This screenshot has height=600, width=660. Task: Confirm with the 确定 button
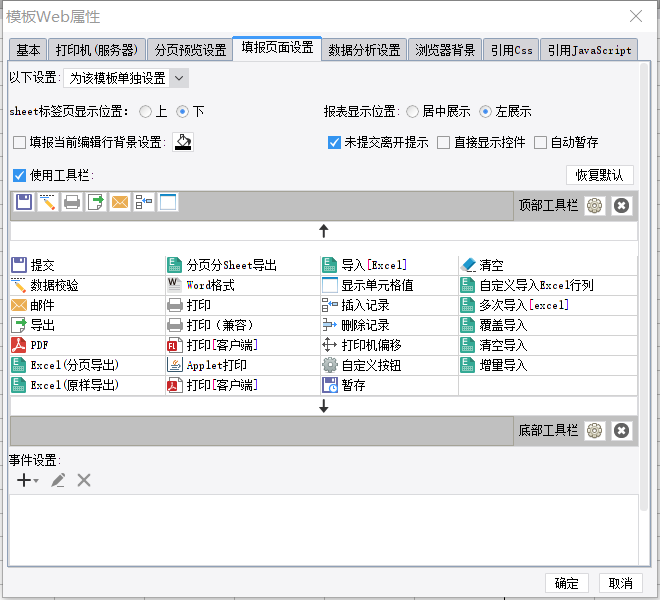[566, 583]
